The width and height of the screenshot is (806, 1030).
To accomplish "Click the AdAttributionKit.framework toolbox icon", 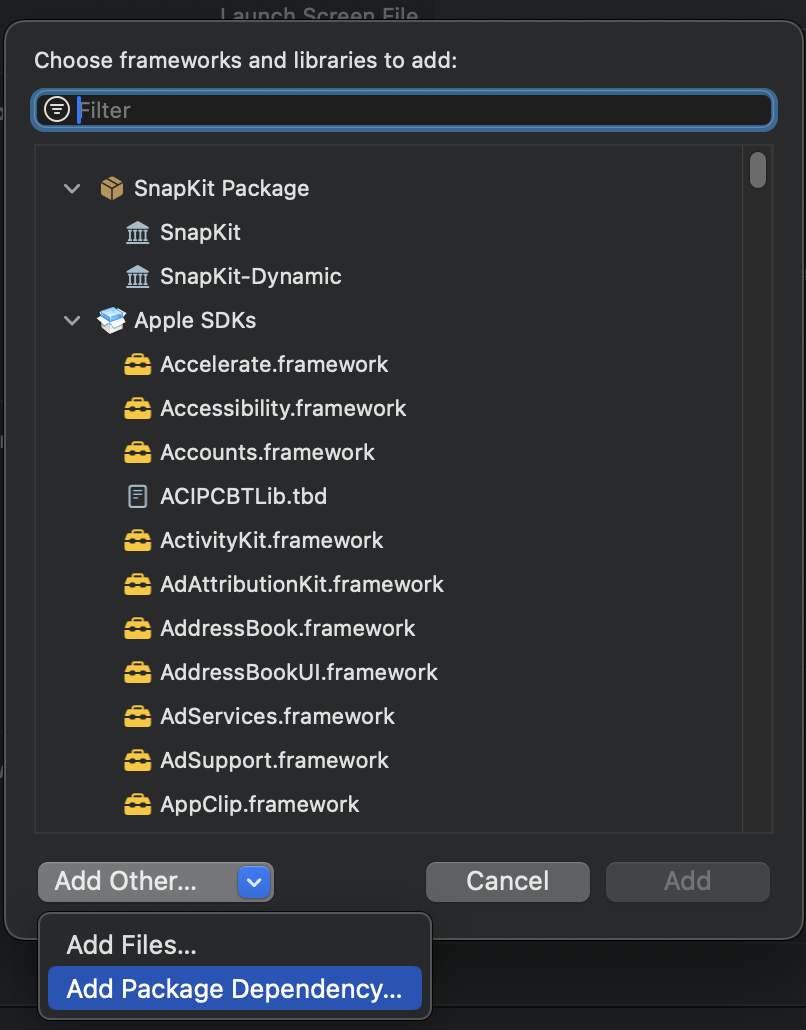I will (137, 585).
